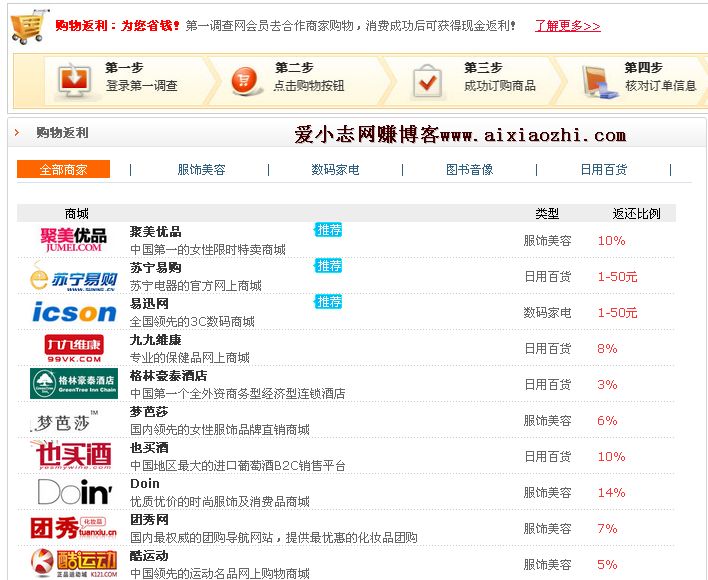This screenshot has height=580, width=708.
Task: Click 3% rebate for 格林豪泰酒店
Action: coord(607,385)
